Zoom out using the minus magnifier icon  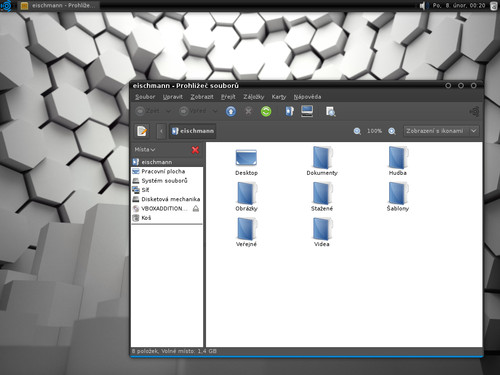pos(357,131)
